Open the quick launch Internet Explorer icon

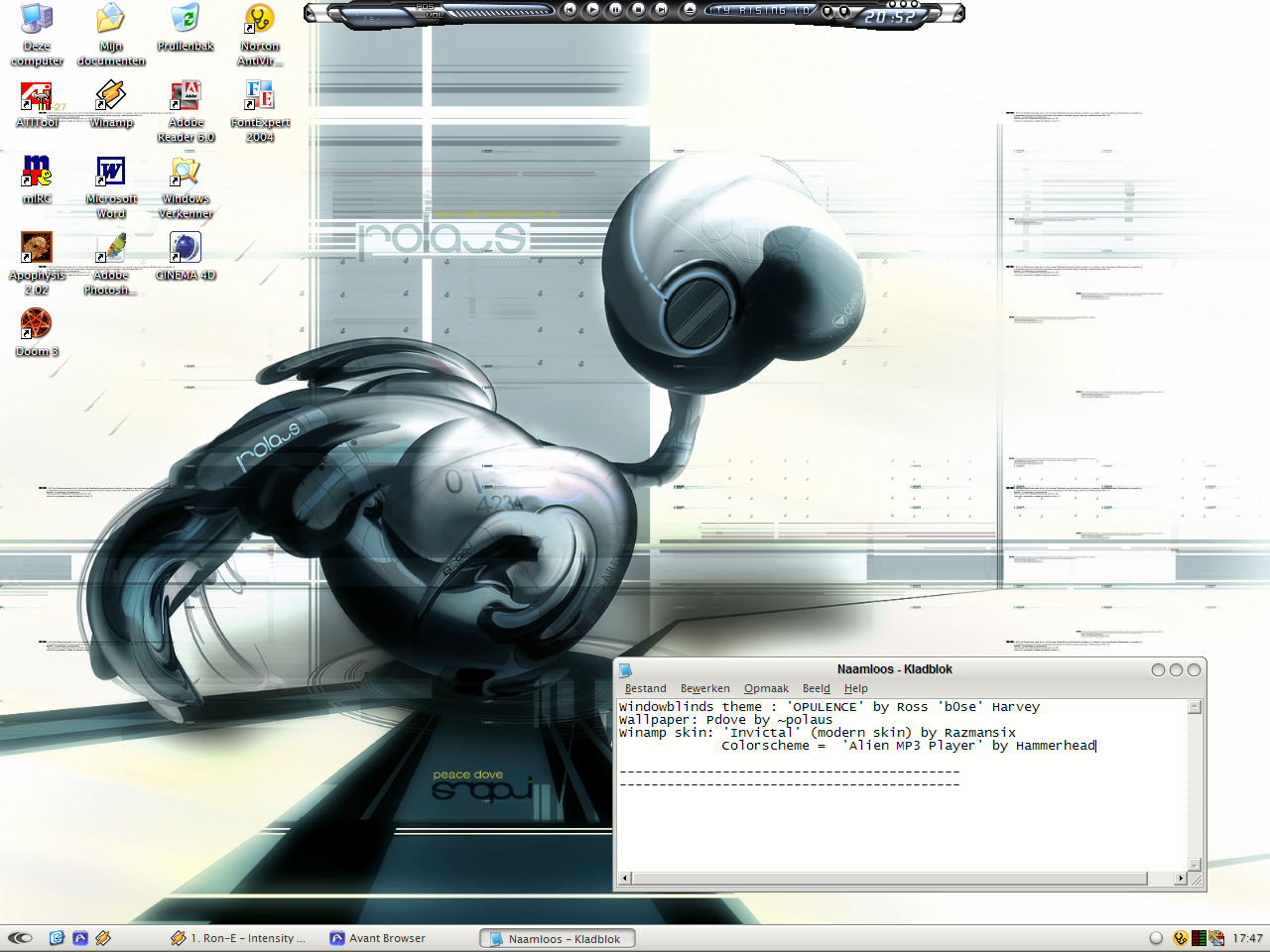click(57, 937)
